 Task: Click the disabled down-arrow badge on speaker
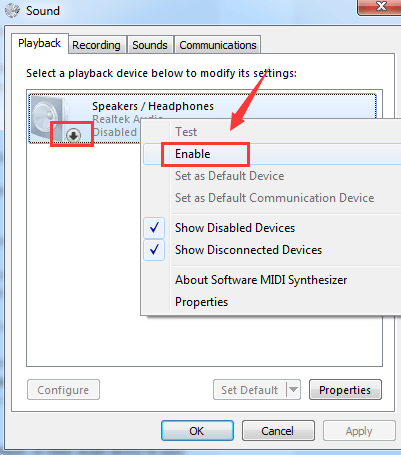(73, 135)
